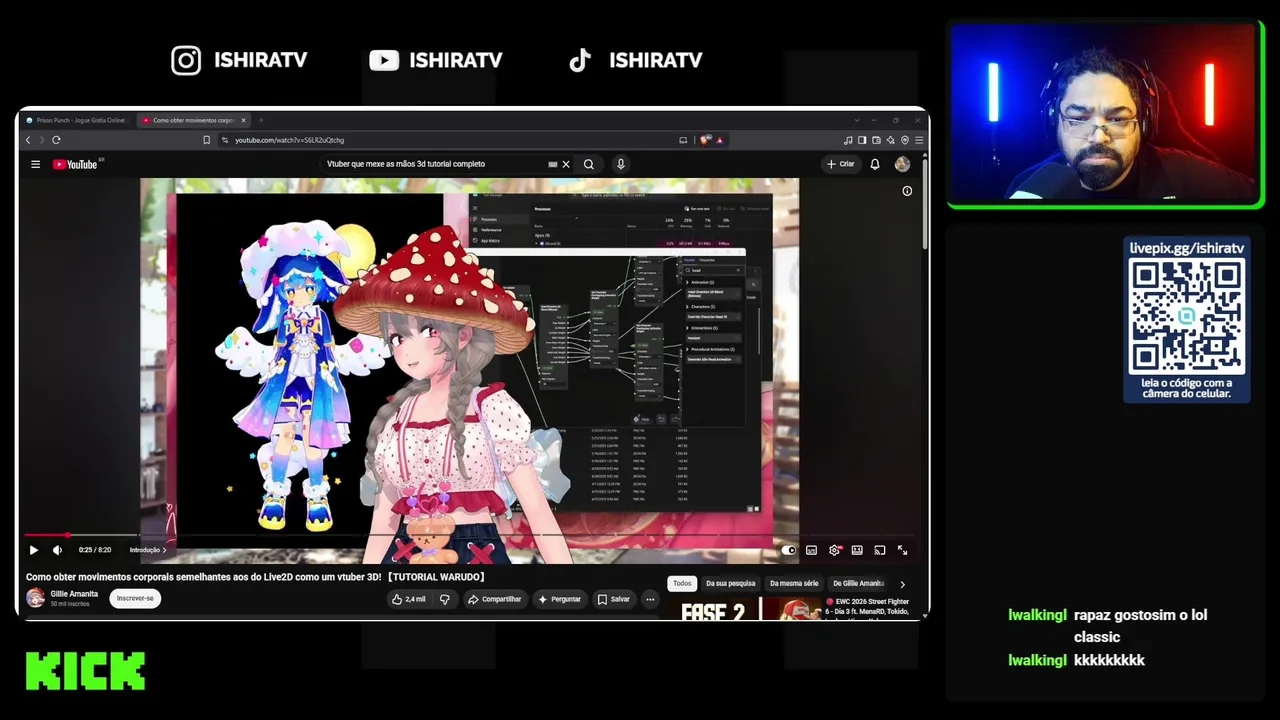Select the Todos filter chip

[x=682, y=583]
